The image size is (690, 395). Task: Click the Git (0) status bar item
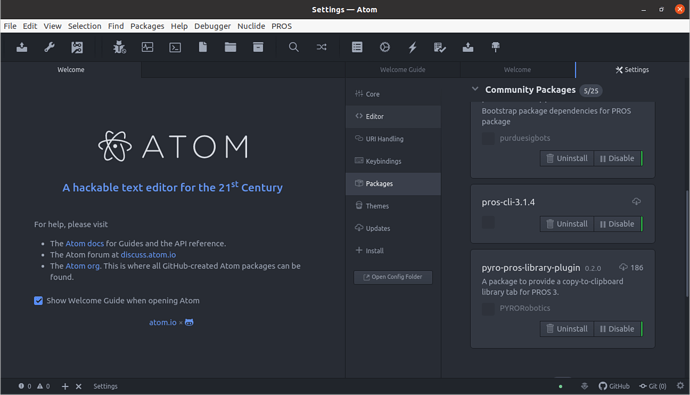(x=653, y=386)
